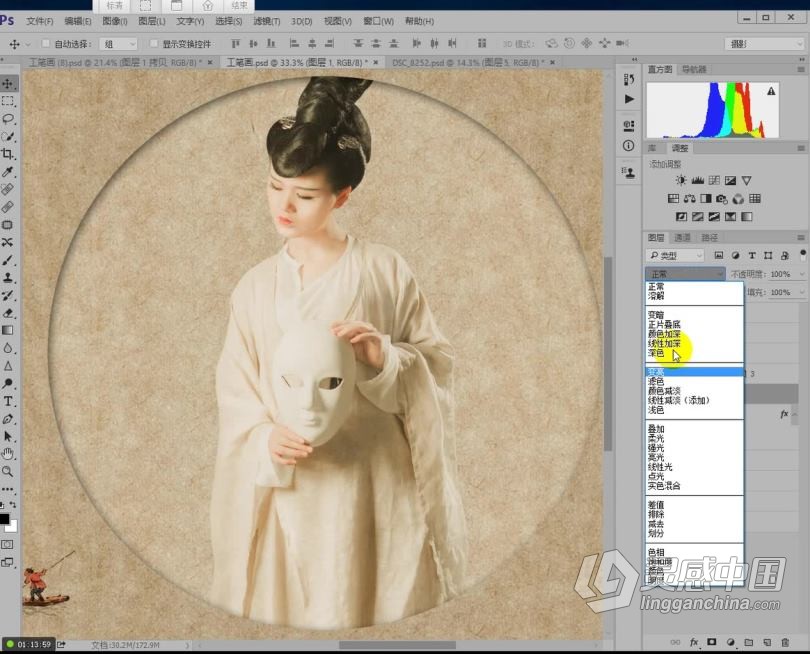The image size is (810, 654).
Task: Add a Levels adjustment
Action: [x=697, y=180]
